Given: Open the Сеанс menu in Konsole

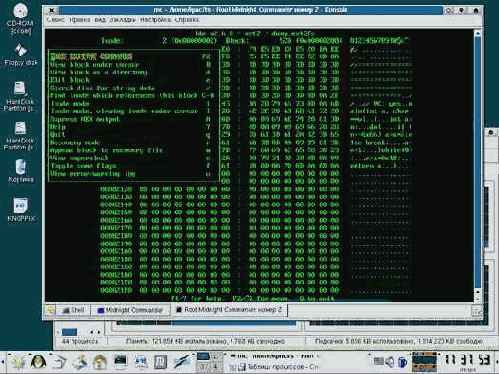Looking at the screenshot, I should coord(56,20).
